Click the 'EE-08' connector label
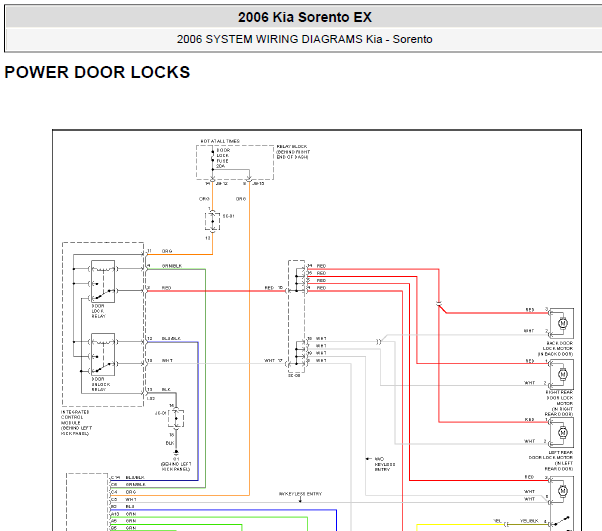This screenshot has width=602, height=531. tap(294, 376)
